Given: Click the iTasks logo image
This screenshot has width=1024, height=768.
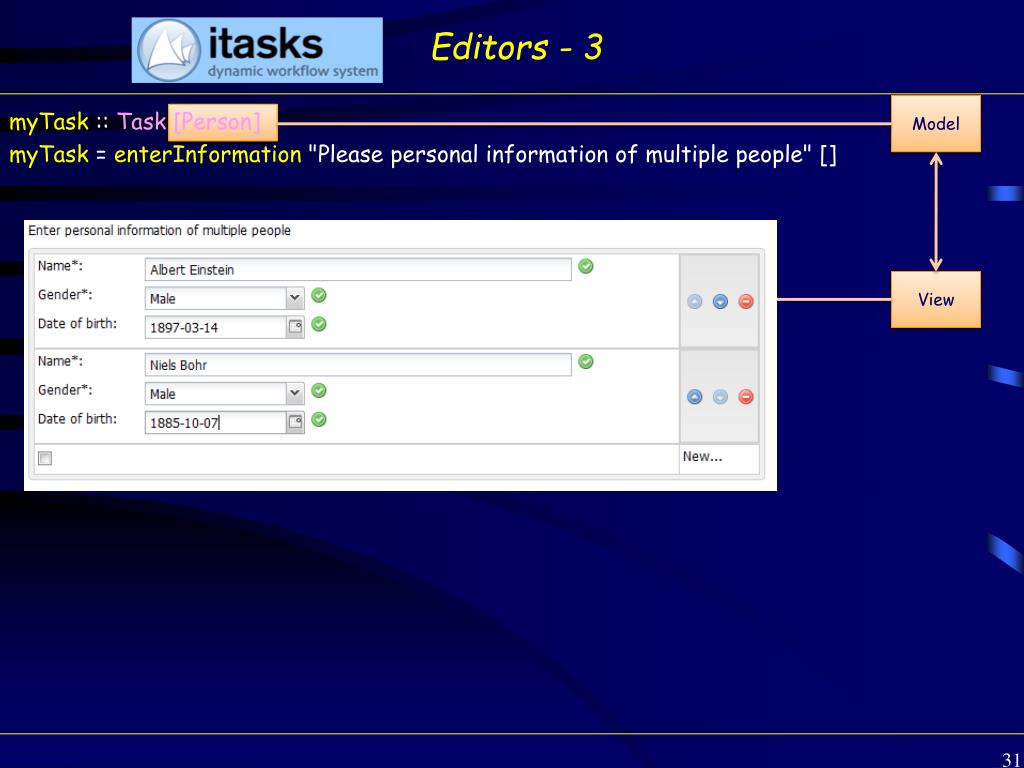Looking at the screenshot, I should coord(257,50).
